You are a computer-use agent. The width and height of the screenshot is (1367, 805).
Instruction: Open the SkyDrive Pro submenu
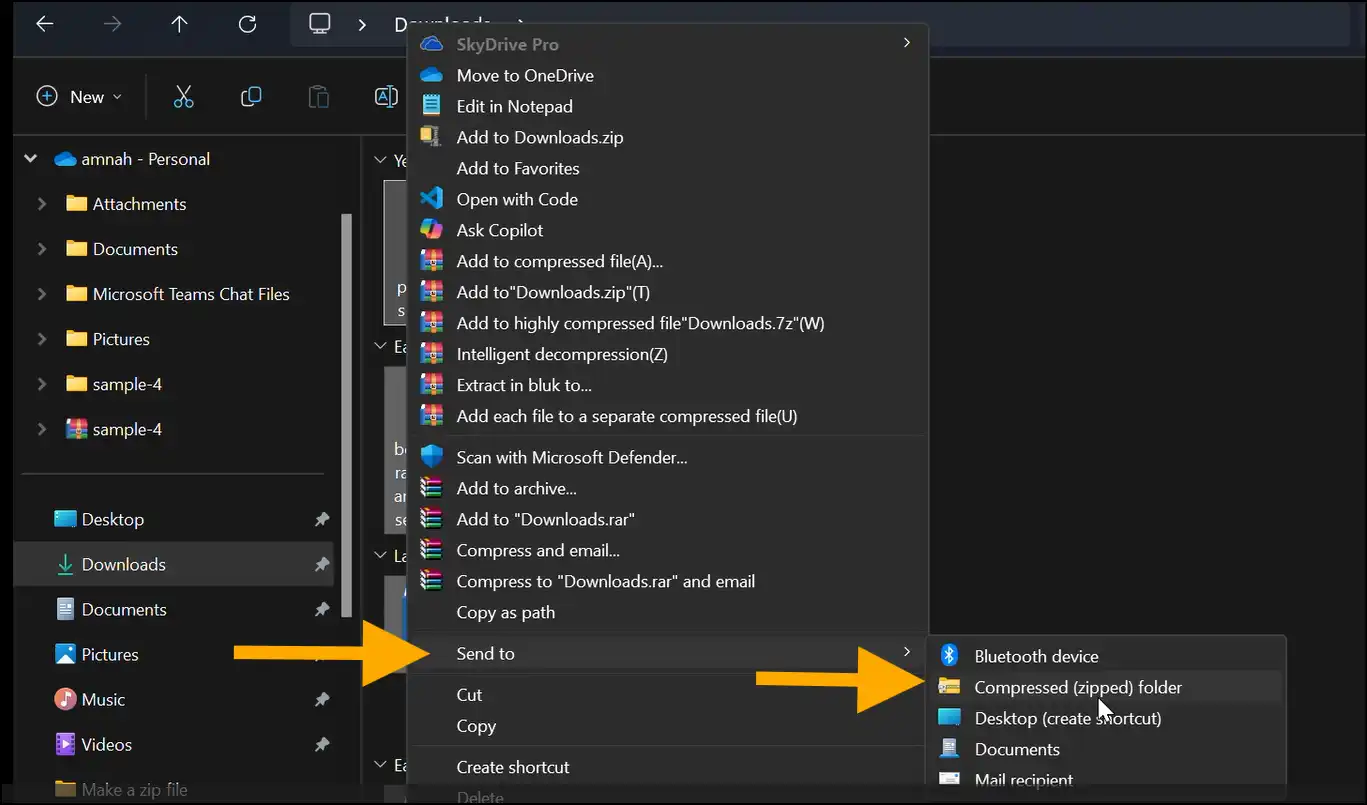click(668, 44)
